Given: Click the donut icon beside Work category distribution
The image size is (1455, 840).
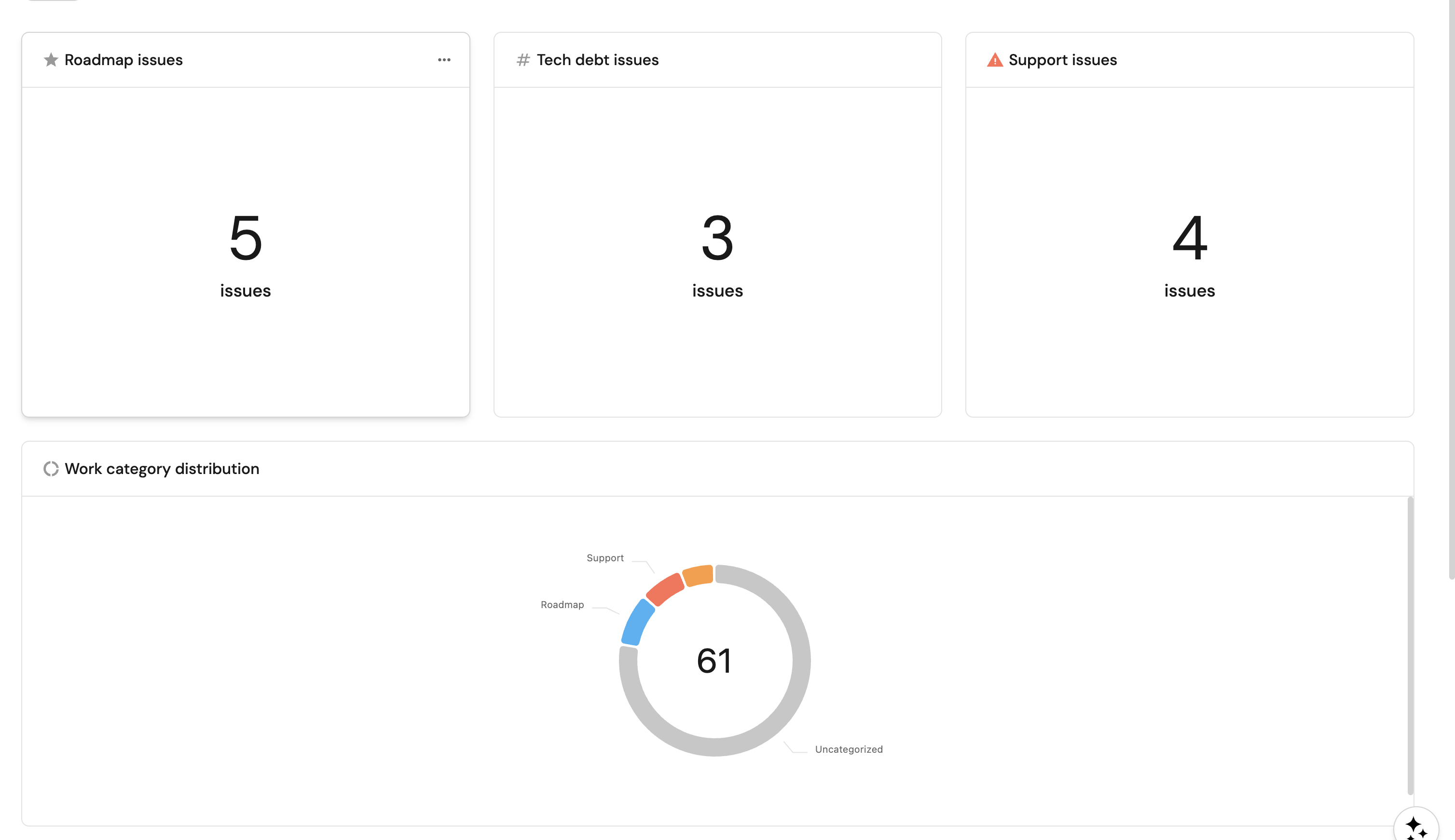Looking at the screenshot, I should coord(51,469).
